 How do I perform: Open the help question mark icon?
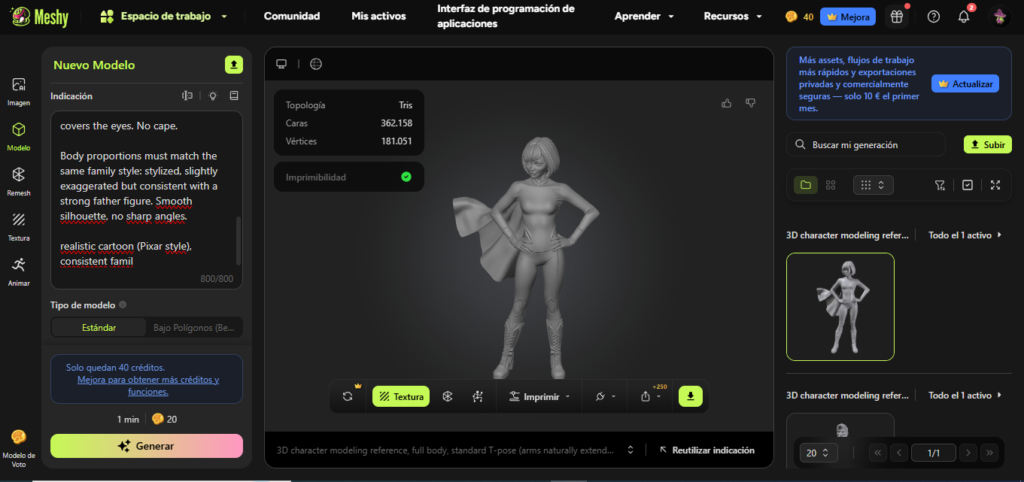pos(933,17)
